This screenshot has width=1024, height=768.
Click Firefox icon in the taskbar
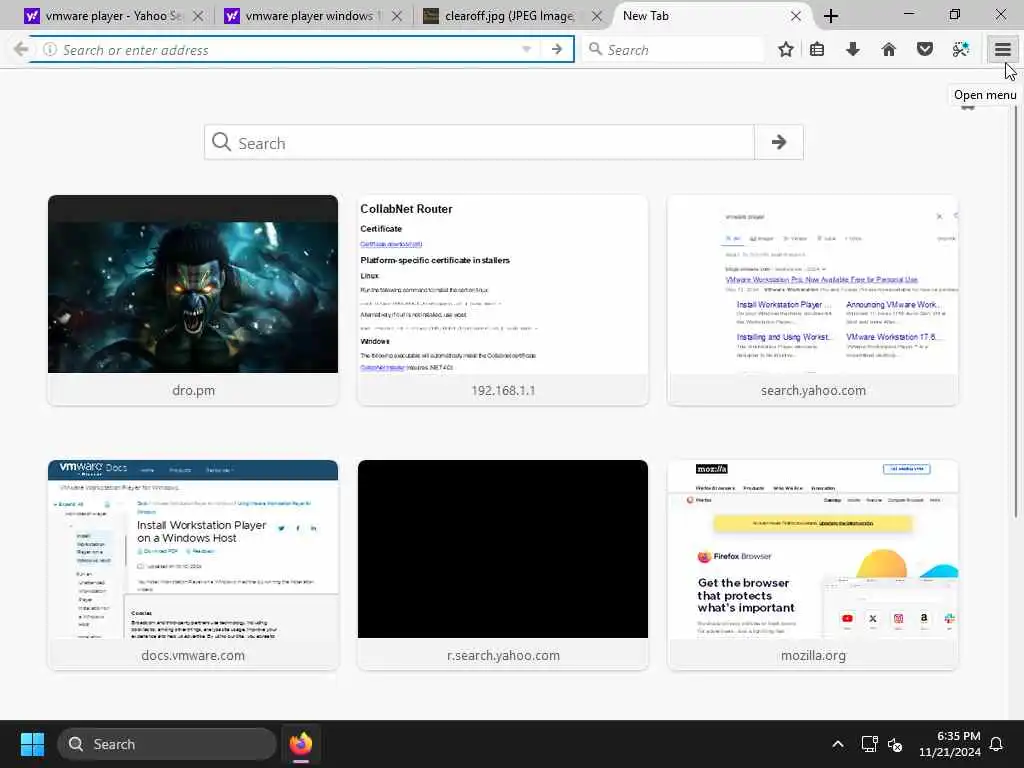tap(301, 744)
